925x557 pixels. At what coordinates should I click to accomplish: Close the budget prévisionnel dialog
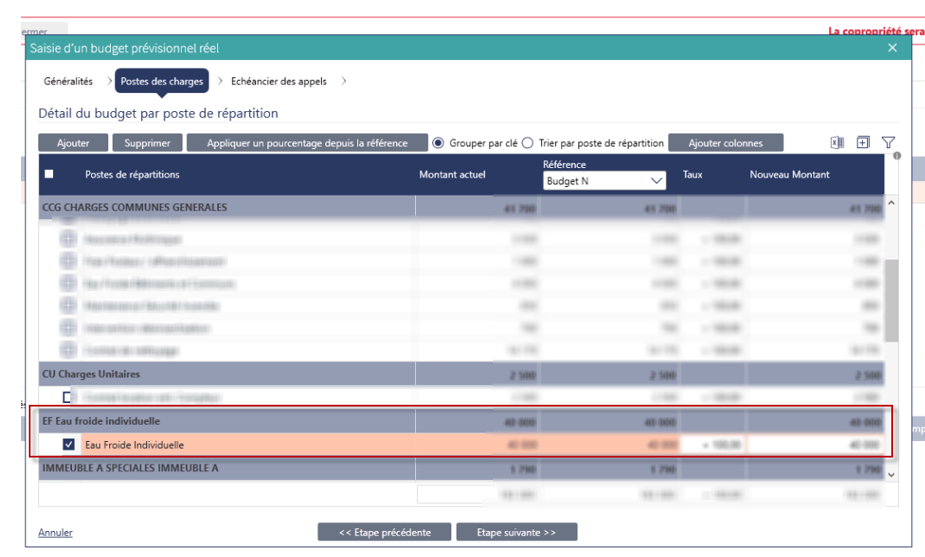click(893, 48)
